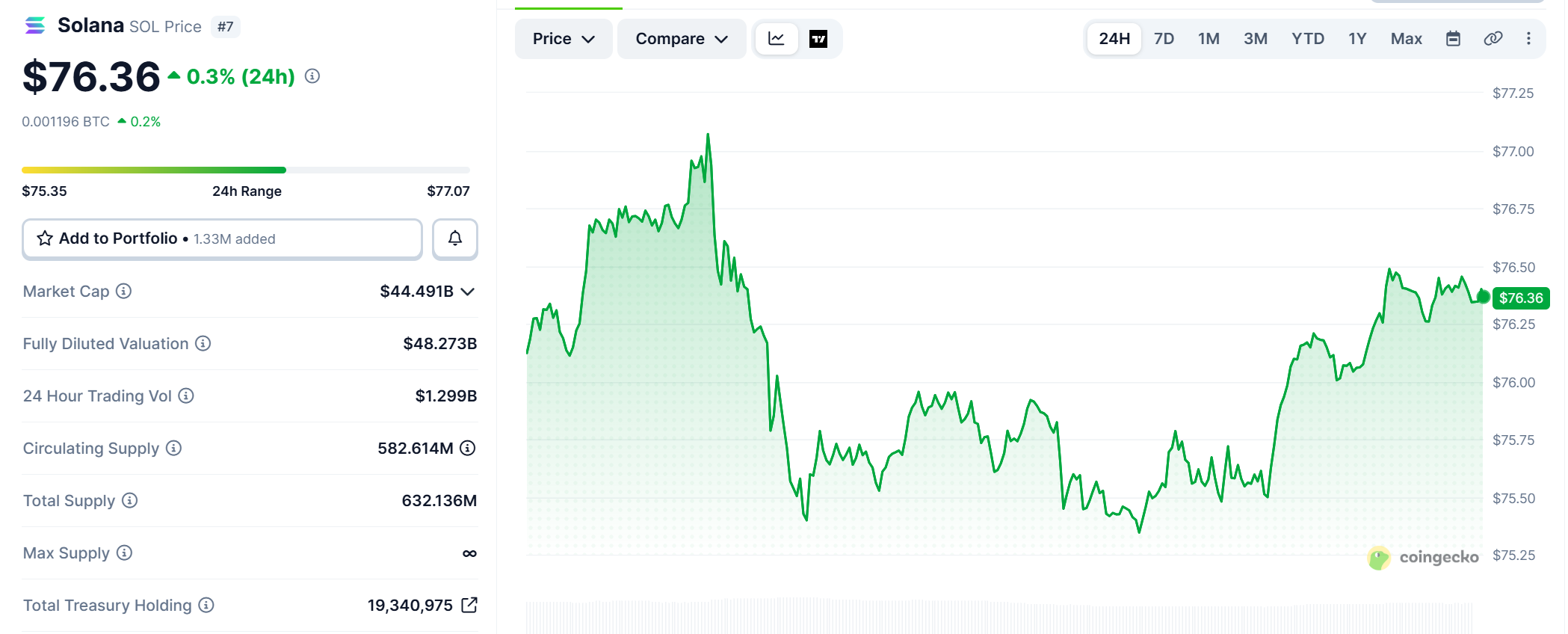The image size is (1568, 634).
Task: Click the star icon in Add to Portfolio
Action: 45,238
